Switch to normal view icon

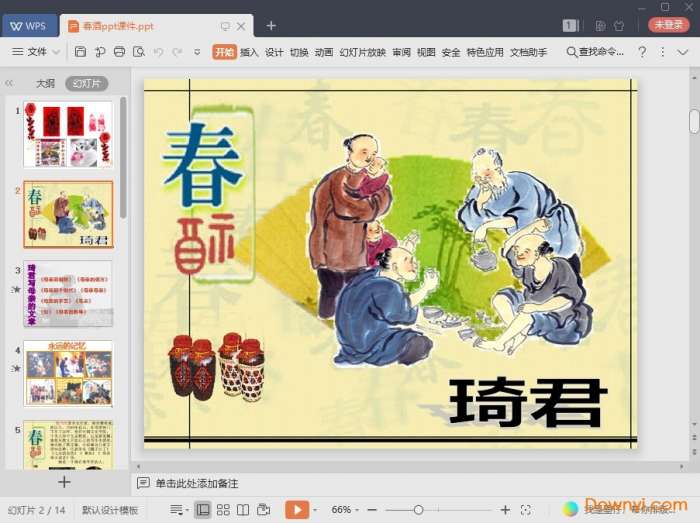click(203, 510)
